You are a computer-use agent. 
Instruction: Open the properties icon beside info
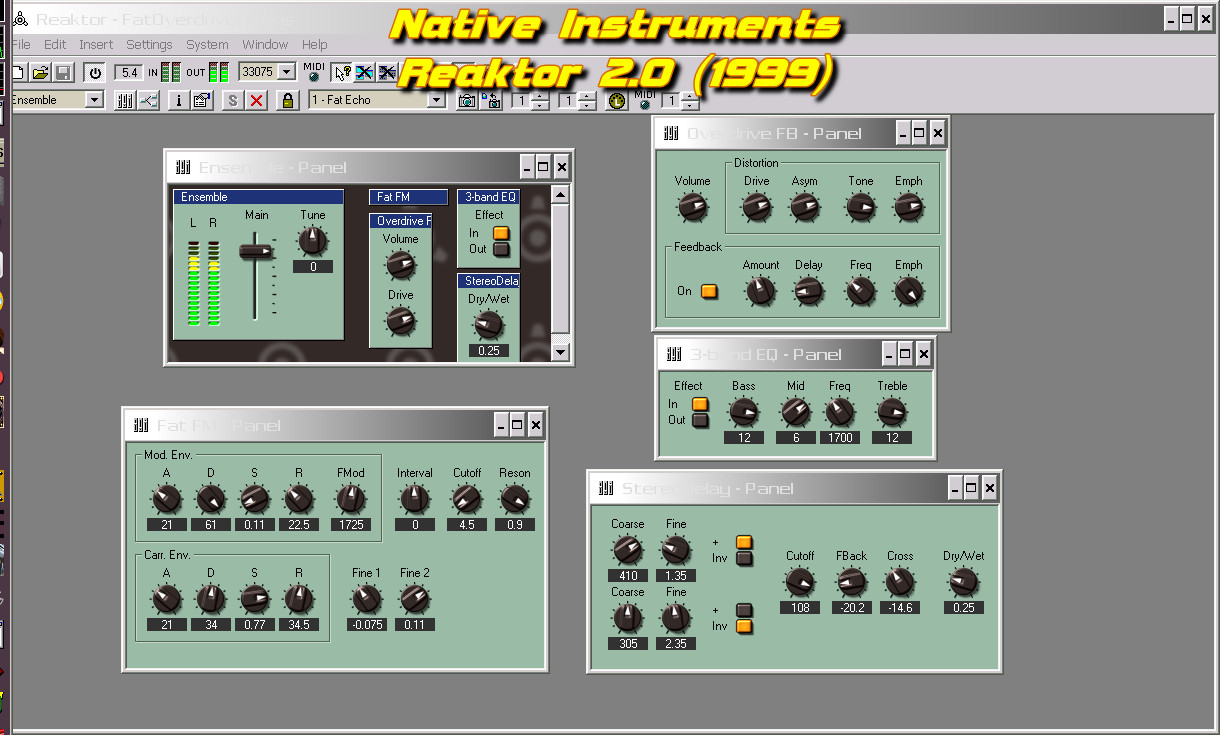click(202, 100)
